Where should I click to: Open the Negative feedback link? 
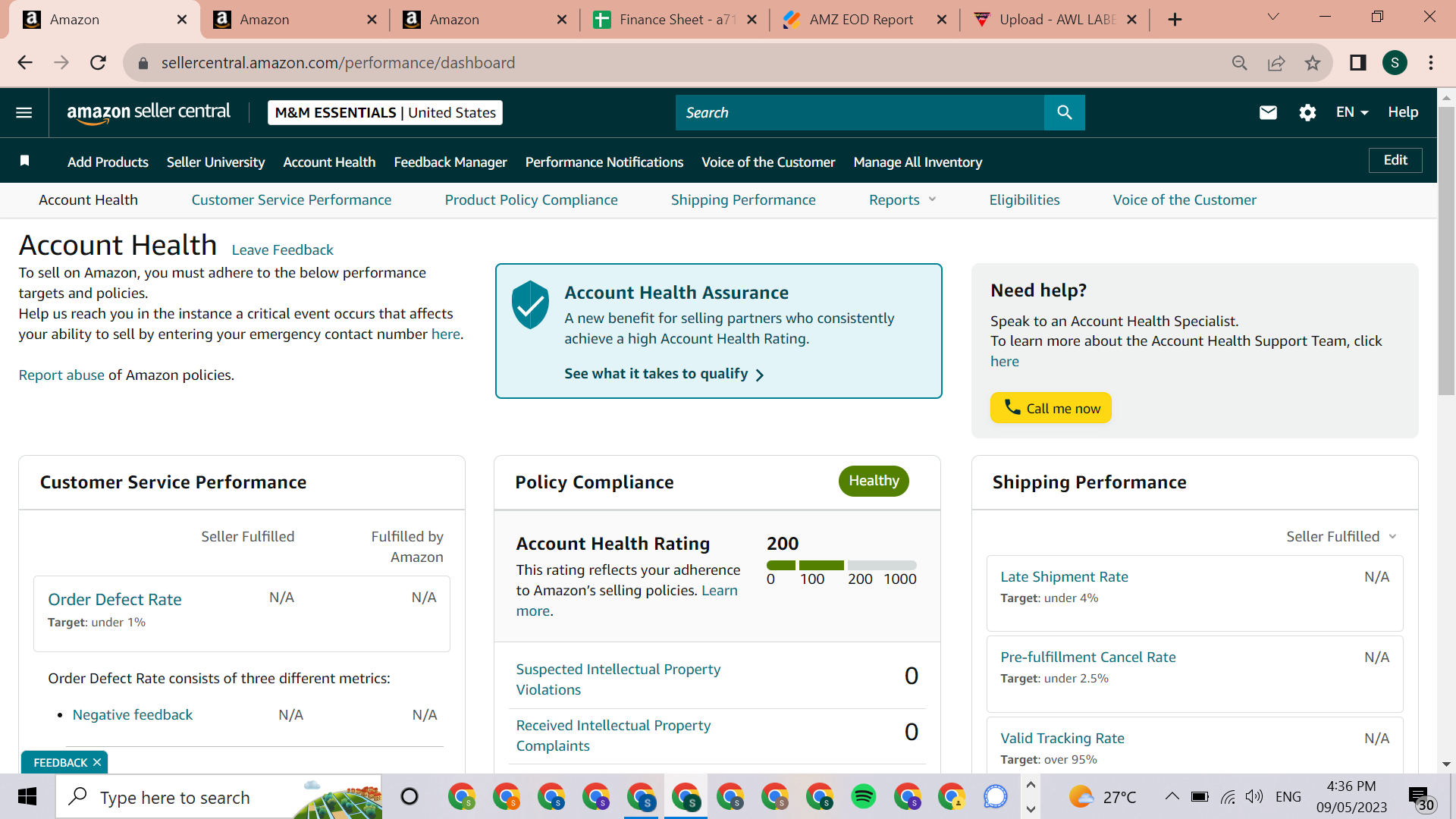[x=133, y=715]
